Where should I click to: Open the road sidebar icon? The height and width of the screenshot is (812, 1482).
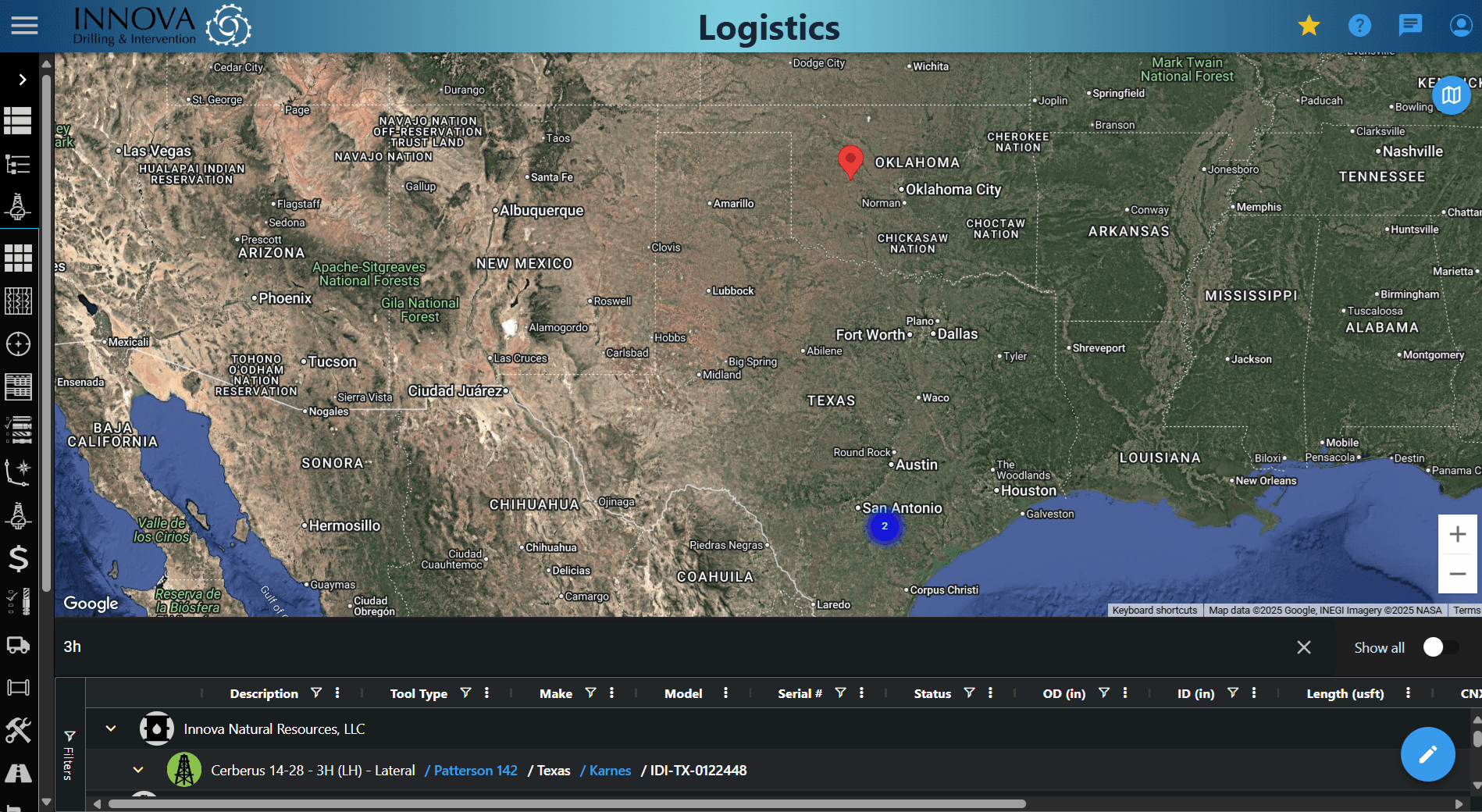[18, 773]
